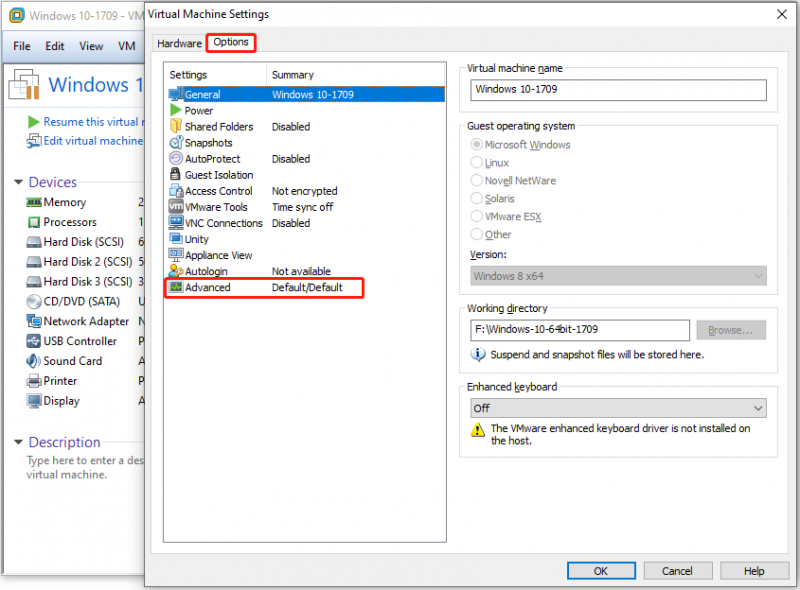
Task: Select the Microsoft Windows radio button
Action: point(476,144)
